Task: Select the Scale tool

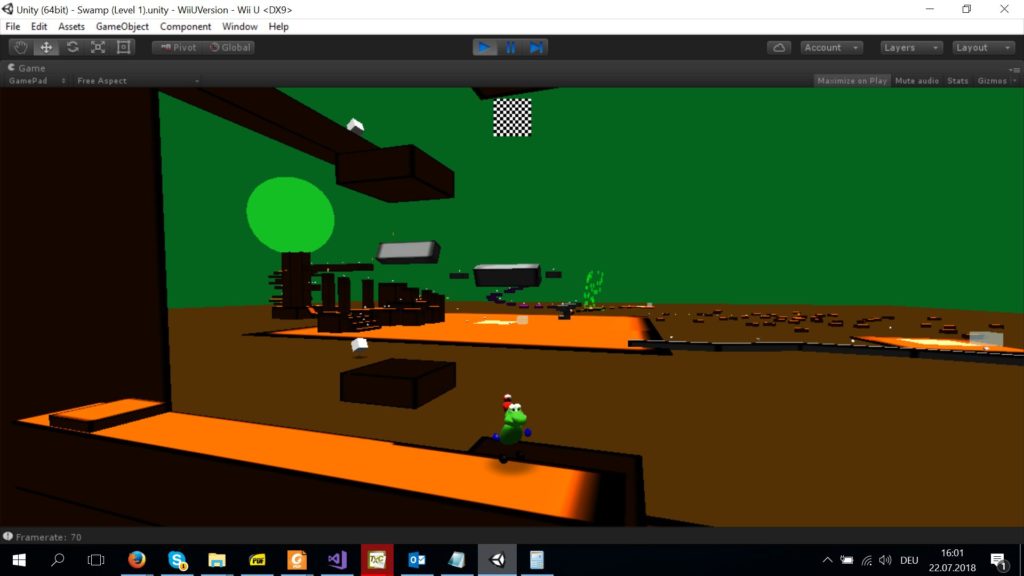Action: click(98, 48)
